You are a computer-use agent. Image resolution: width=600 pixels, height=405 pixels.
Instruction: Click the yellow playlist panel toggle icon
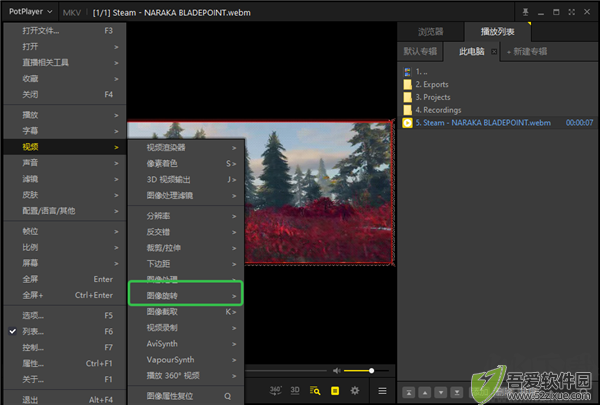coord(335,391)
